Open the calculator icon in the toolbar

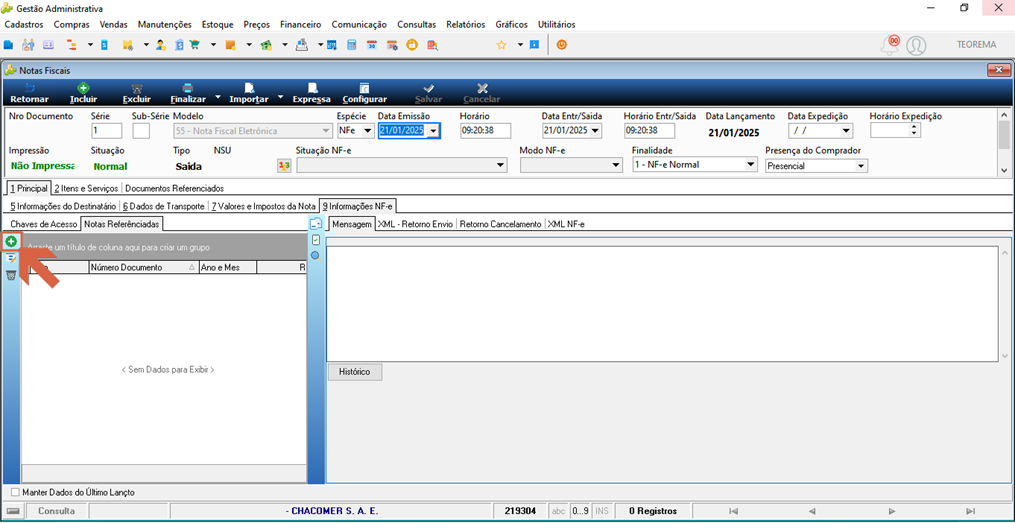click(x=351, y=45)
